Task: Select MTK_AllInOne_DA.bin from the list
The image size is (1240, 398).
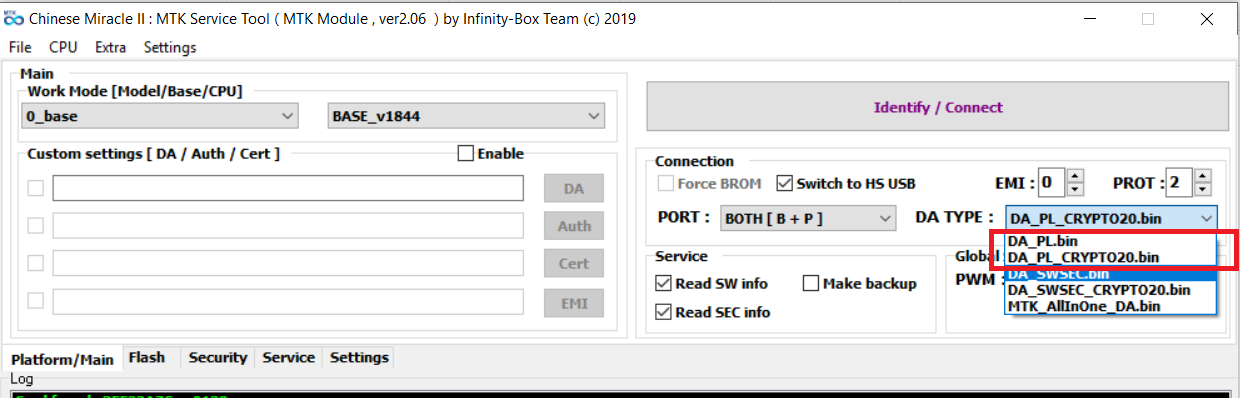Action: pyautogui.click(x=1111, y=305)
